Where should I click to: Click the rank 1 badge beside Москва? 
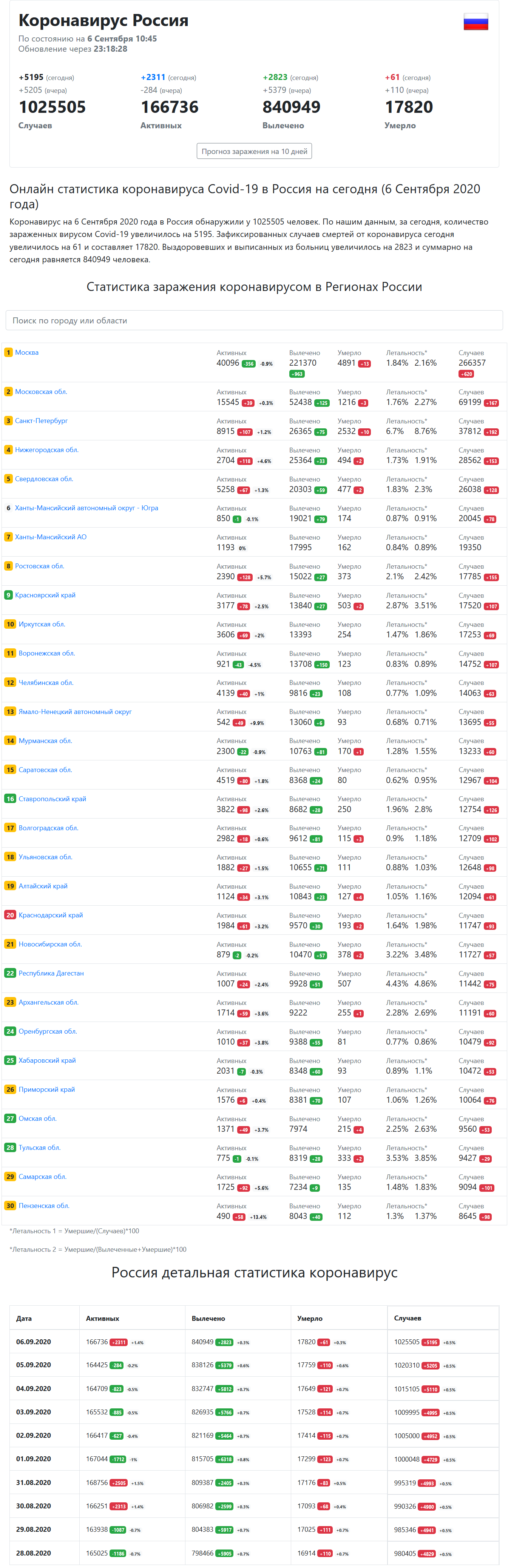9,352
